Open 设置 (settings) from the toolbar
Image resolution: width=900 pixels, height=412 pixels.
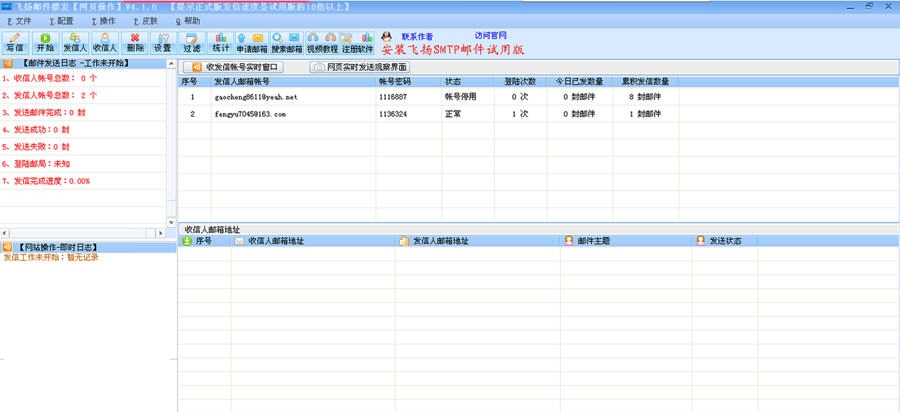pos(162,42)
